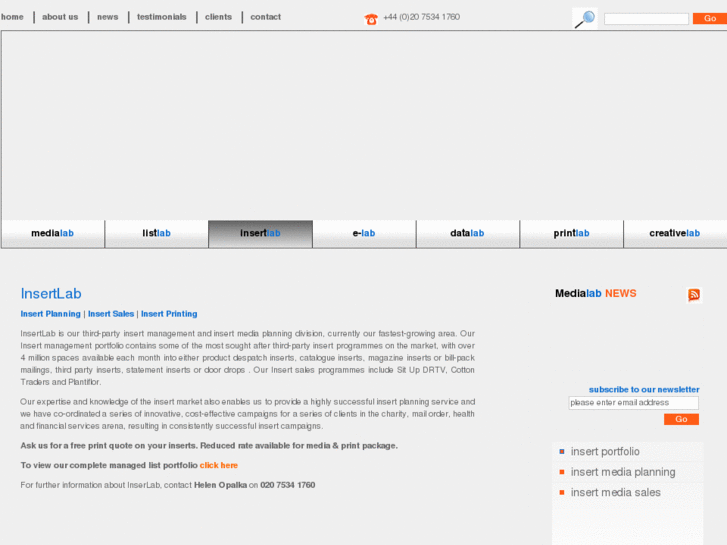Open the Insert Sales link
The width and height of the screenshot is (727, 545).
(111, 314)
